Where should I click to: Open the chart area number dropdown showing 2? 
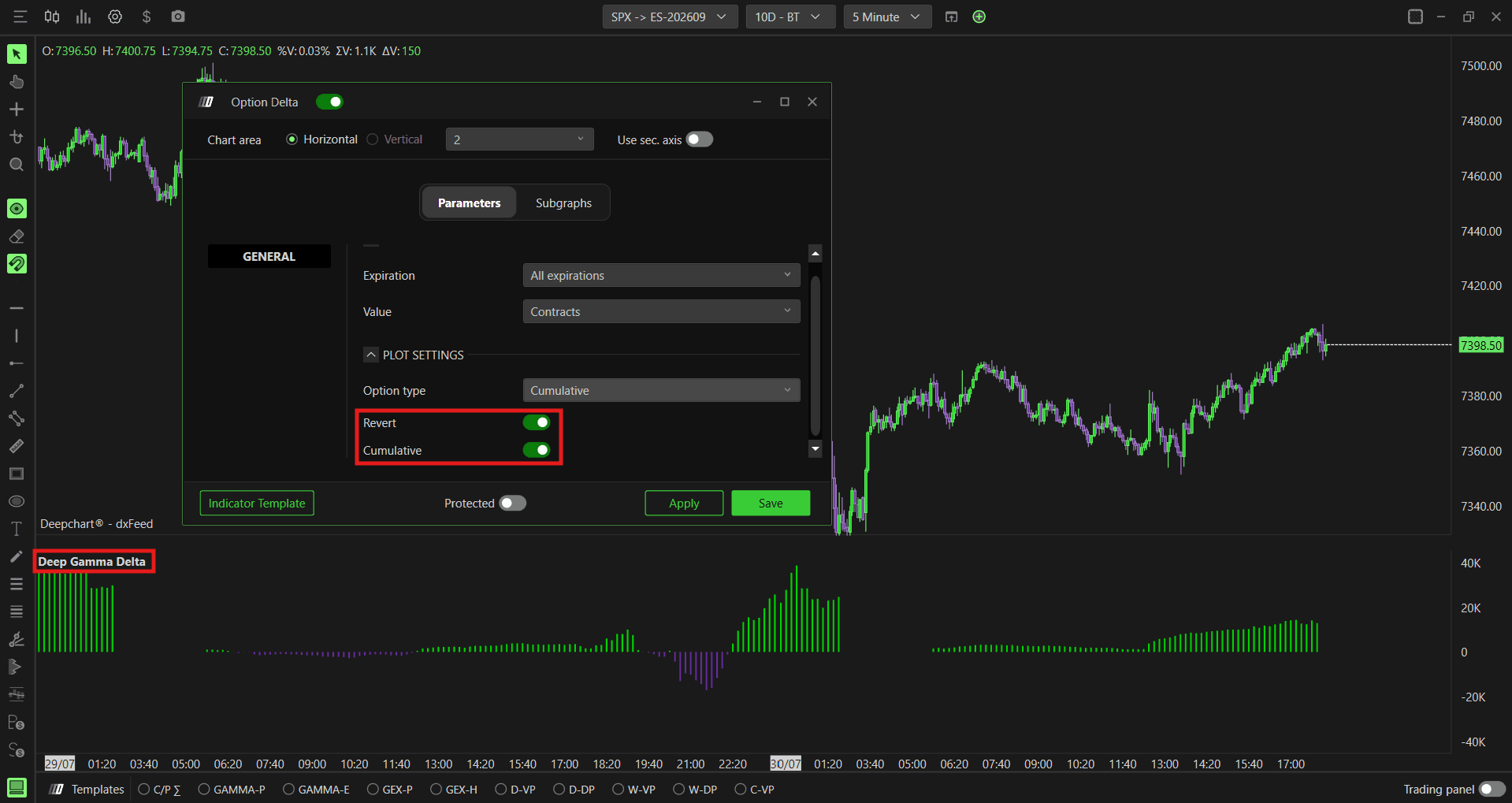(519, 139)
